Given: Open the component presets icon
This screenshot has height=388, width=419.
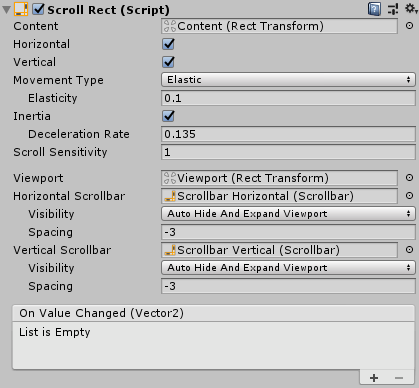Looking at the screenshot, I should [x=393, y=9].
